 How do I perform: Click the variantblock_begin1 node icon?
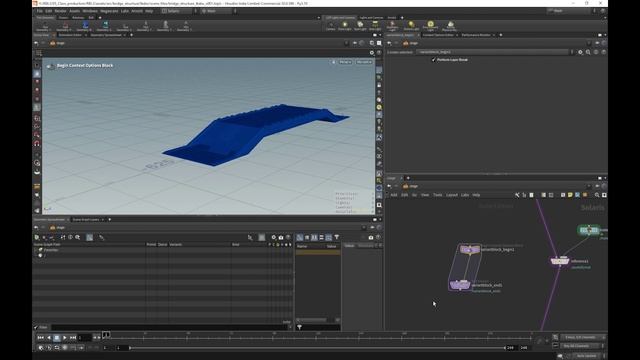pyautogui.click(x=470, y=249)
